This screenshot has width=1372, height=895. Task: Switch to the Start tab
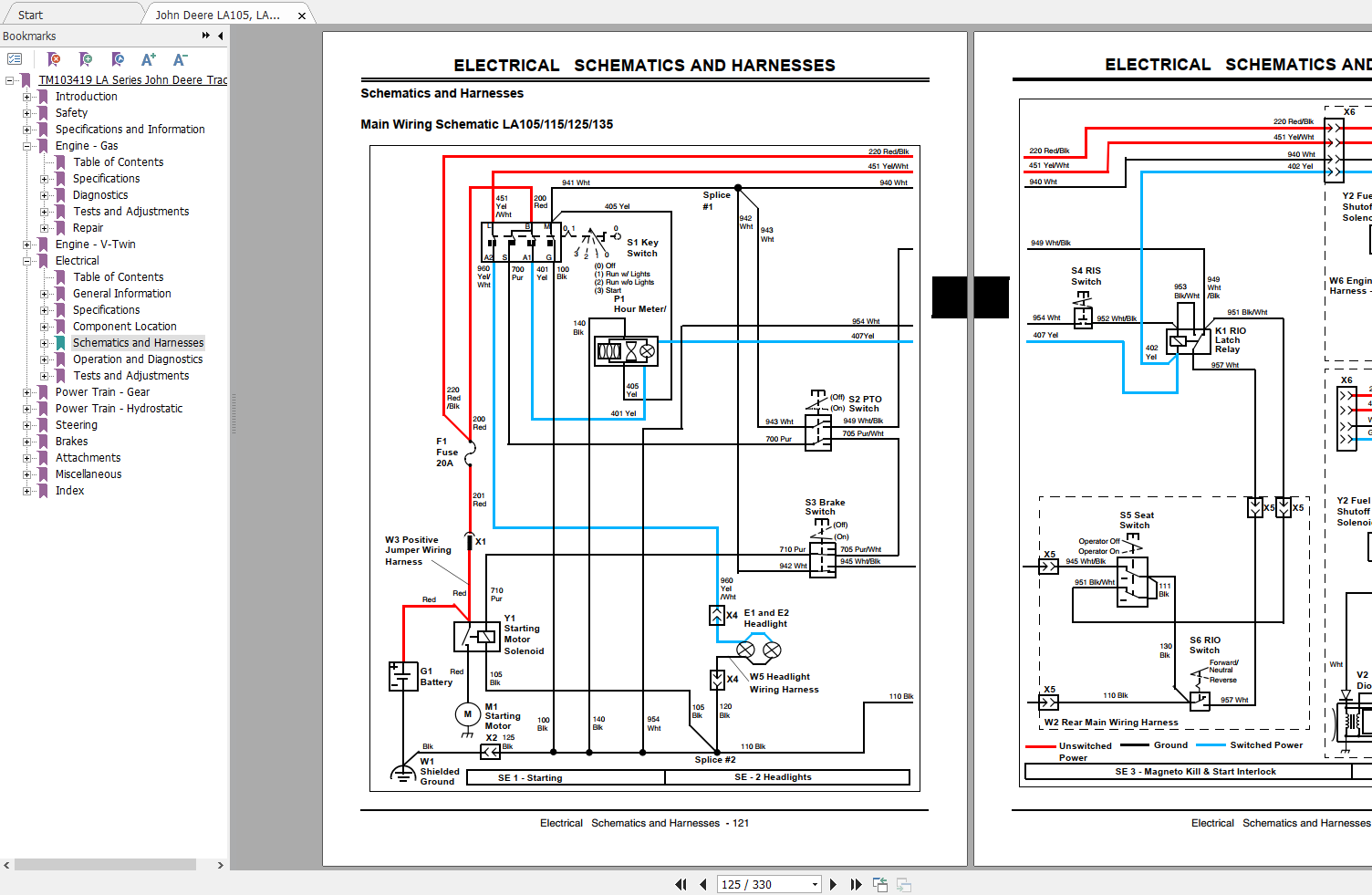click(30, 16)
